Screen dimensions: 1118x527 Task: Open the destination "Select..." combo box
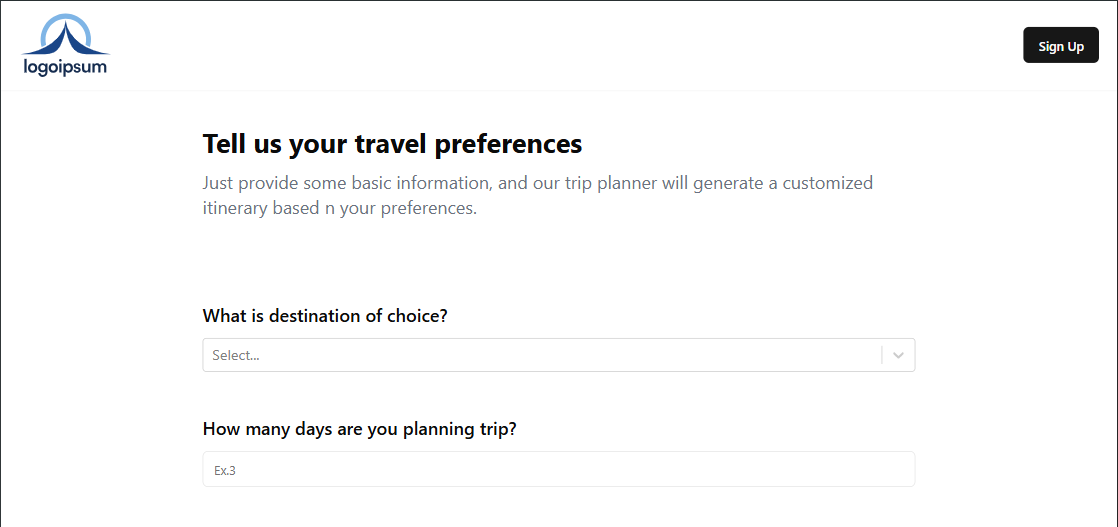pos(558,355)
